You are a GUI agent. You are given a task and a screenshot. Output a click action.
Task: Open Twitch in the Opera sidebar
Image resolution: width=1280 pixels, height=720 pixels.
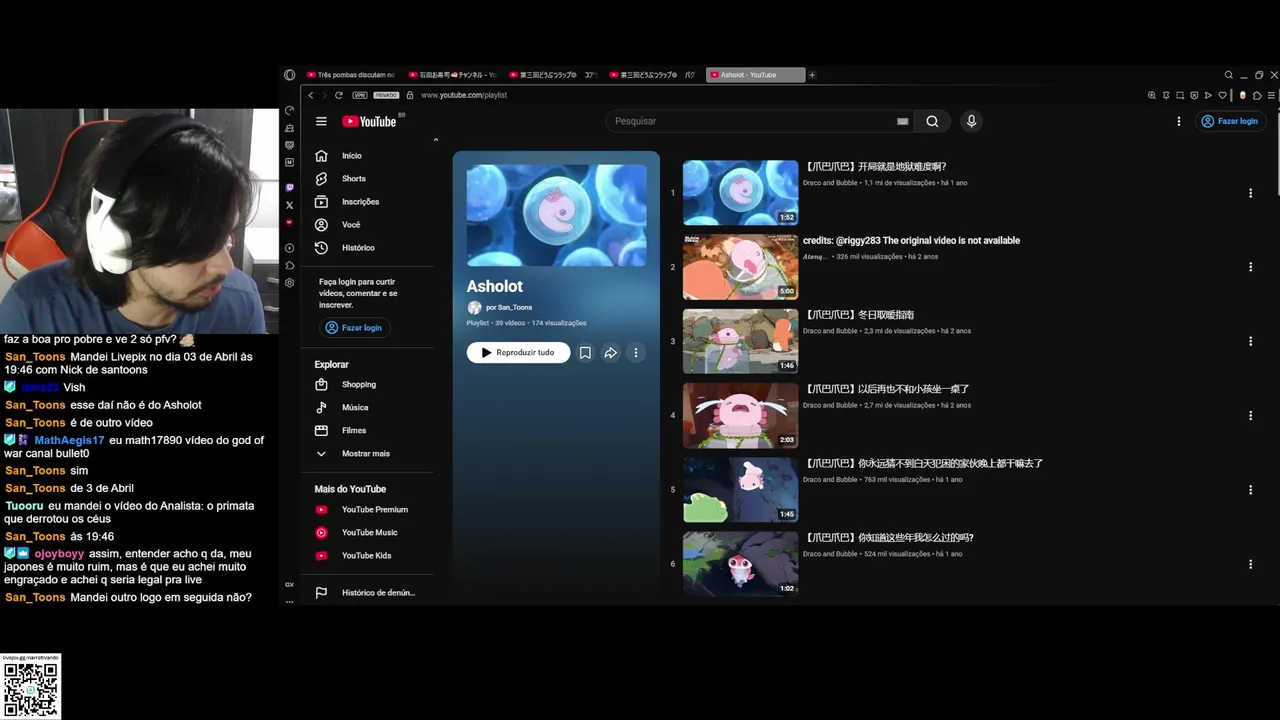pyautogui.click(x=289, y=187)
